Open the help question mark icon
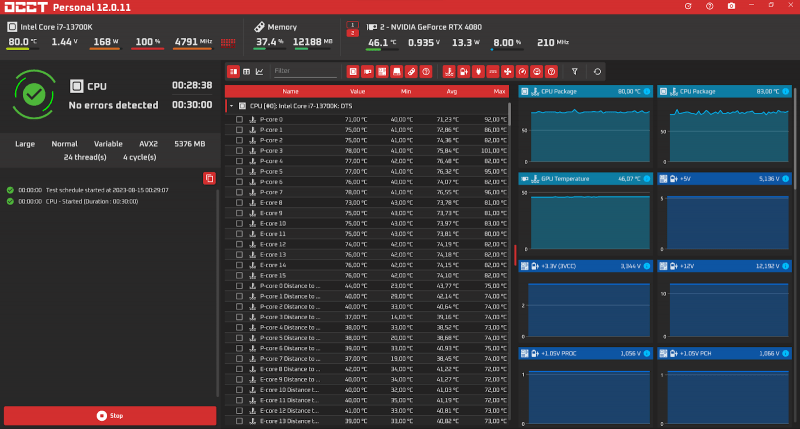The width and height of the screenshot is (800, 429). pos(709,7)
